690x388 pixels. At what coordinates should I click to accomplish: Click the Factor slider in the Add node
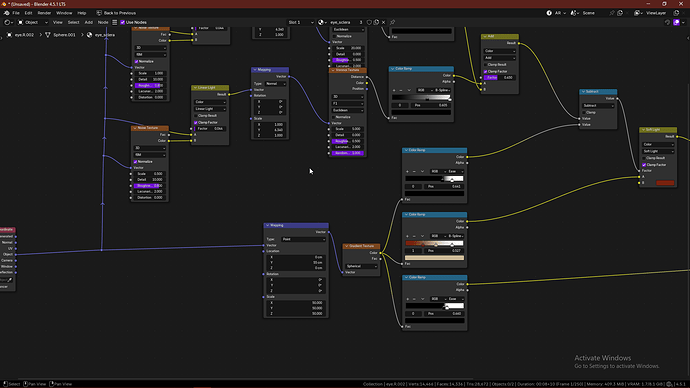[499, 78]
